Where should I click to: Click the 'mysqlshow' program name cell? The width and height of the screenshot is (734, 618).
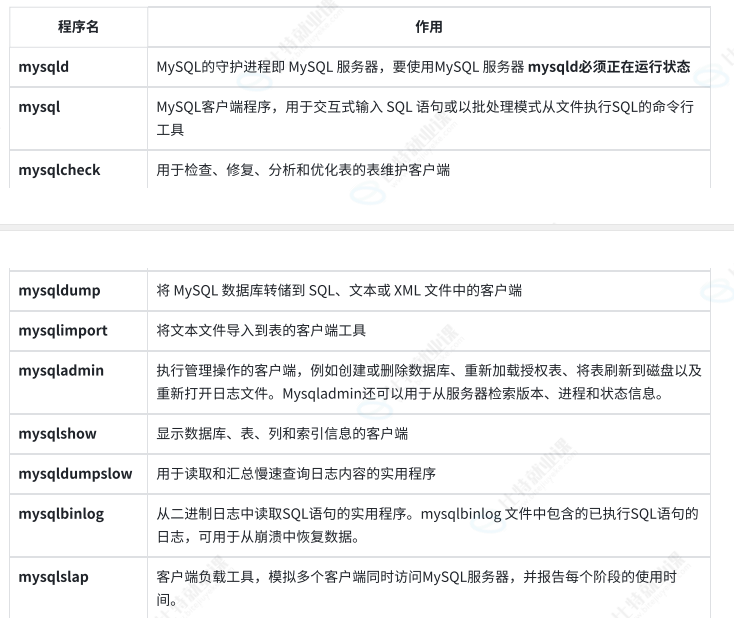pyautogui.click(x=78, y=434)
